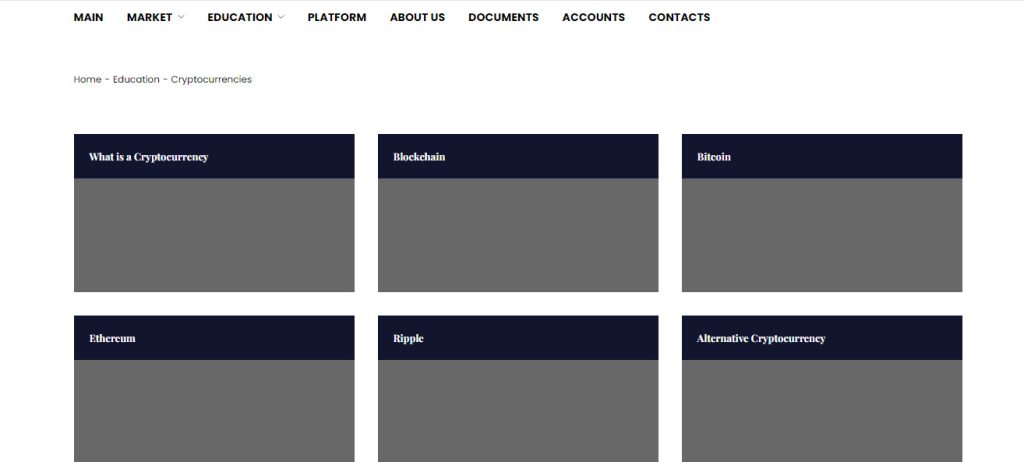The image size is (1024, 462).
Task: Open the Bitcoin card title
Action: pyautogui.click(x=714, y=157)
